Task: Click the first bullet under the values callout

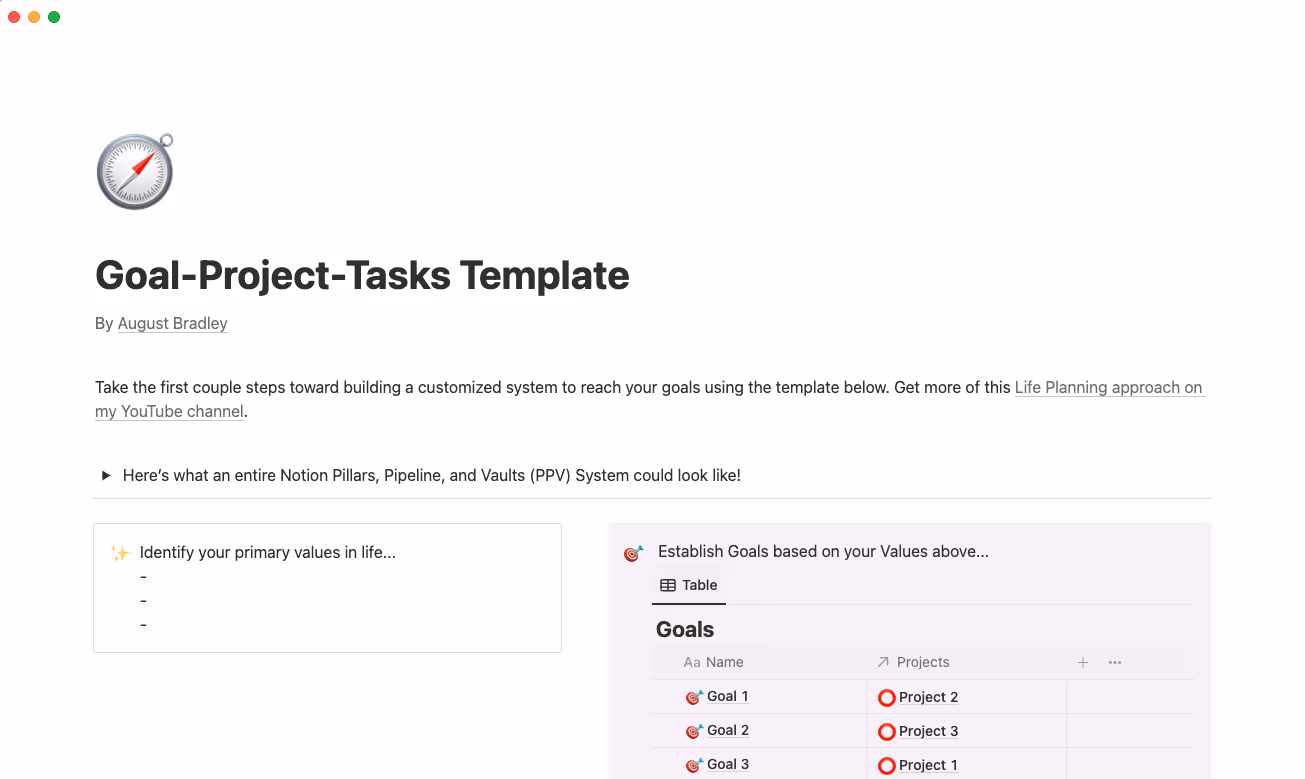Action: tap(142, 576)
